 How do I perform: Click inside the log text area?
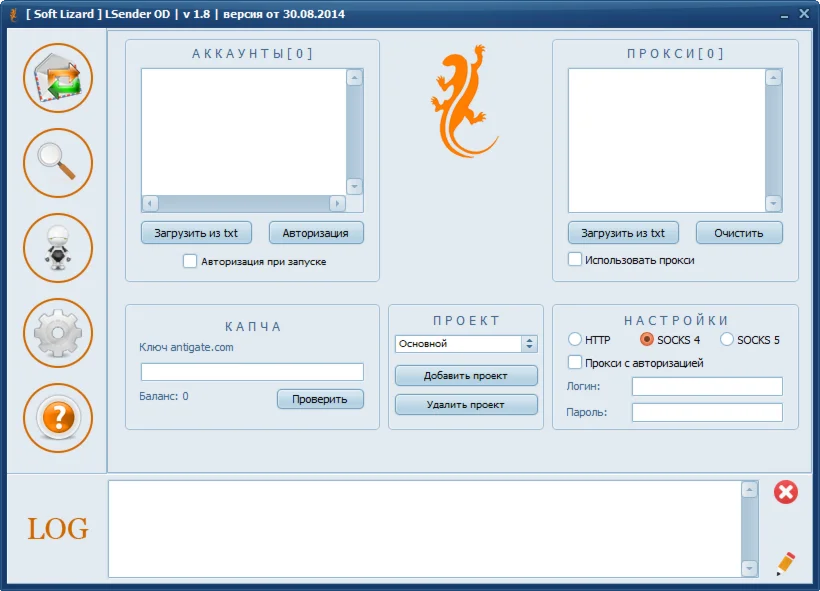425,529
